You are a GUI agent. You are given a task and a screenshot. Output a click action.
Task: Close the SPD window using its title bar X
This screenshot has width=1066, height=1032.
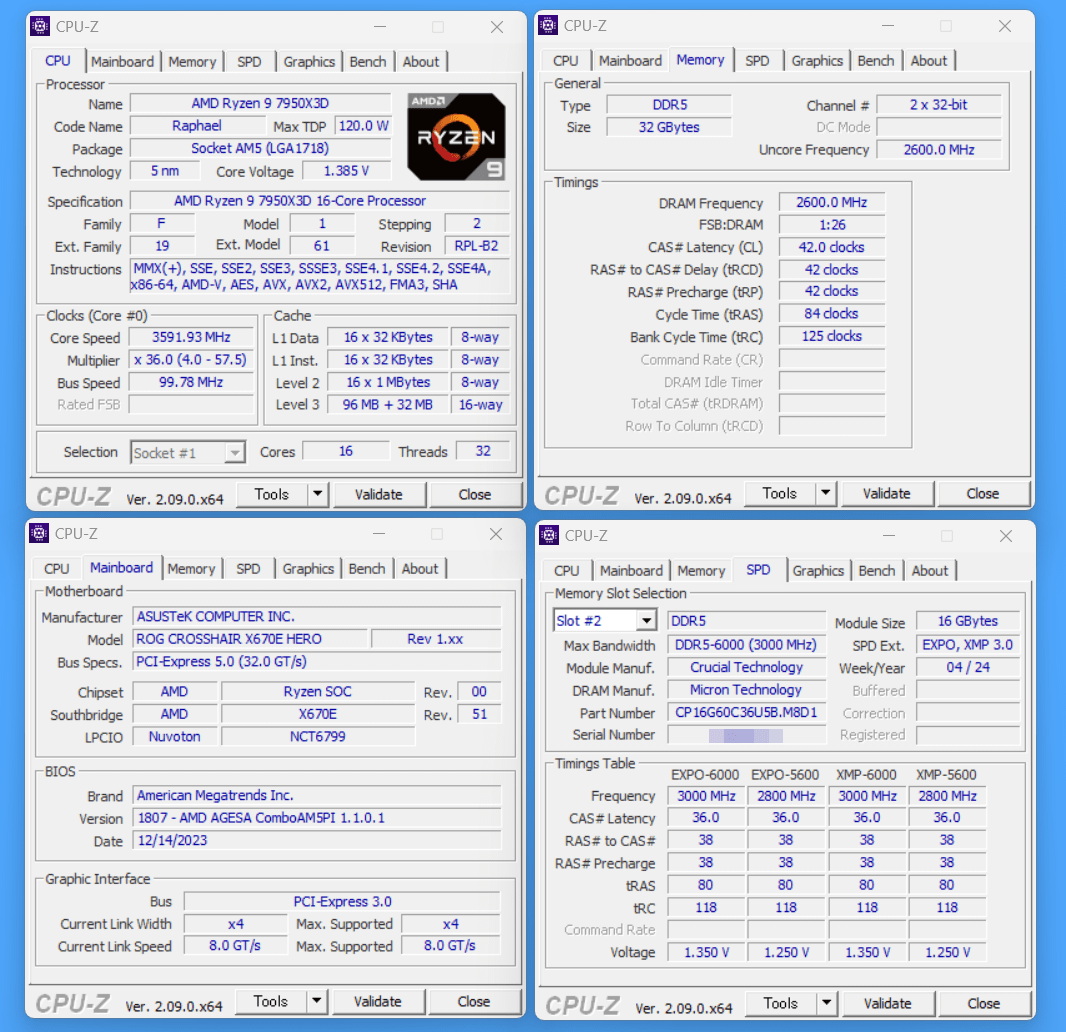coord(1005,536)
